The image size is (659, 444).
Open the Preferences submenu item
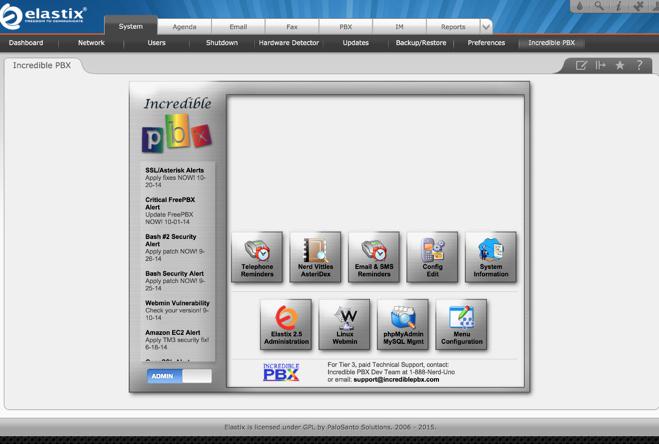486,43
